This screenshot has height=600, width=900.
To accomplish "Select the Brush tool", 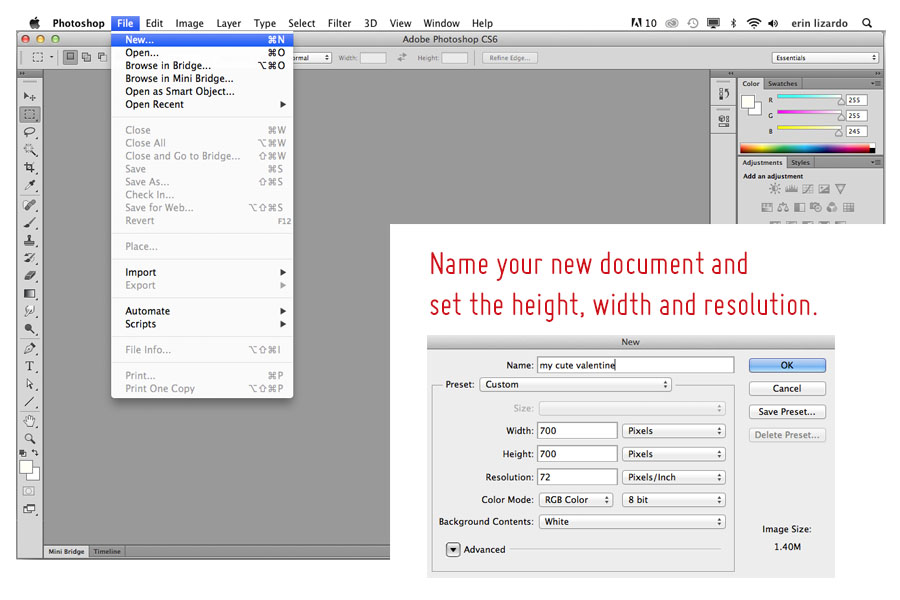I will [29, 223].
